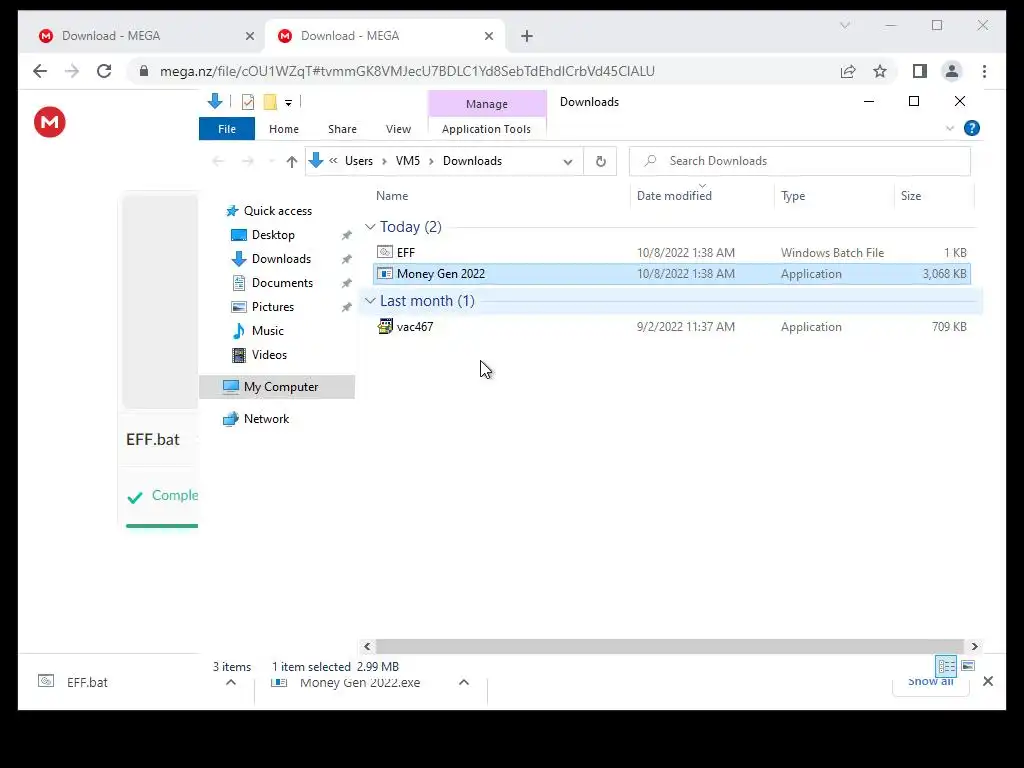Viewport: 1024px width, 768px height.
Task: Open Videos in the navigation pane
Action: pyautogui.click(x=269, y=355)
